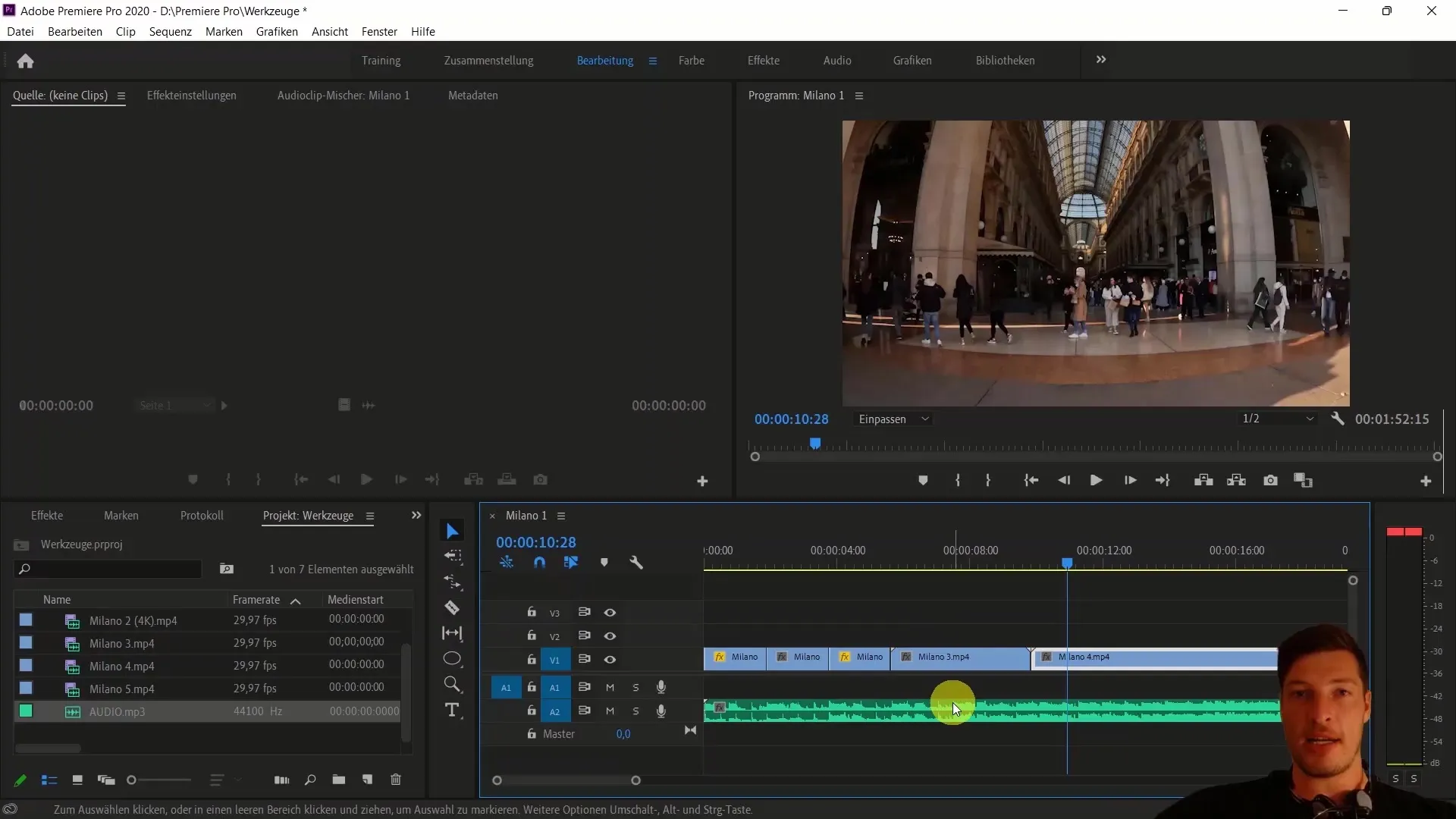
Task: Select the Razor tool
Action: tap(452, 607)
